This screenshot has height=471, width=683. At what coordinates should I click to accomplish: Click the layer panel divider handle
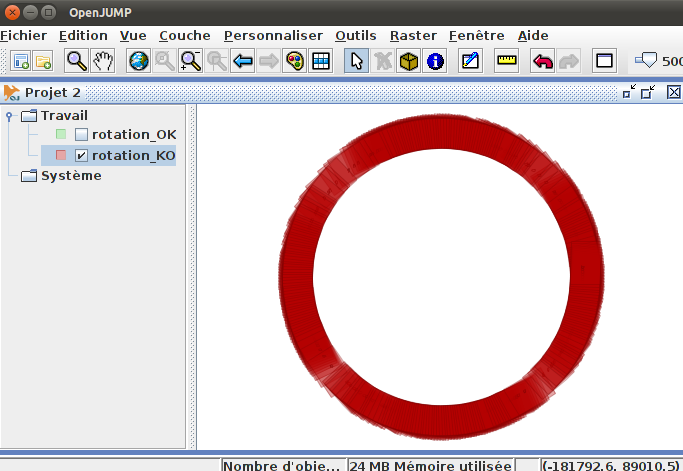click(x=191, y=277)
